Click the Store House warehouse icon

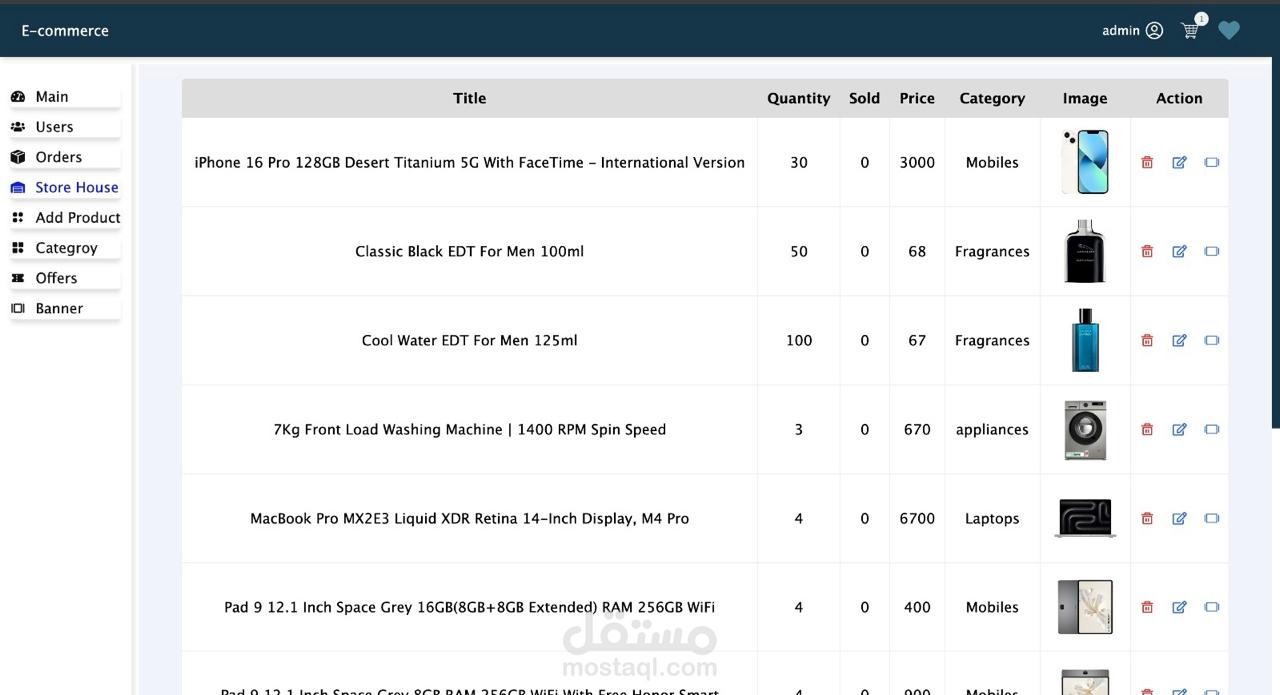pyautogui.click(x=18, y=187)
